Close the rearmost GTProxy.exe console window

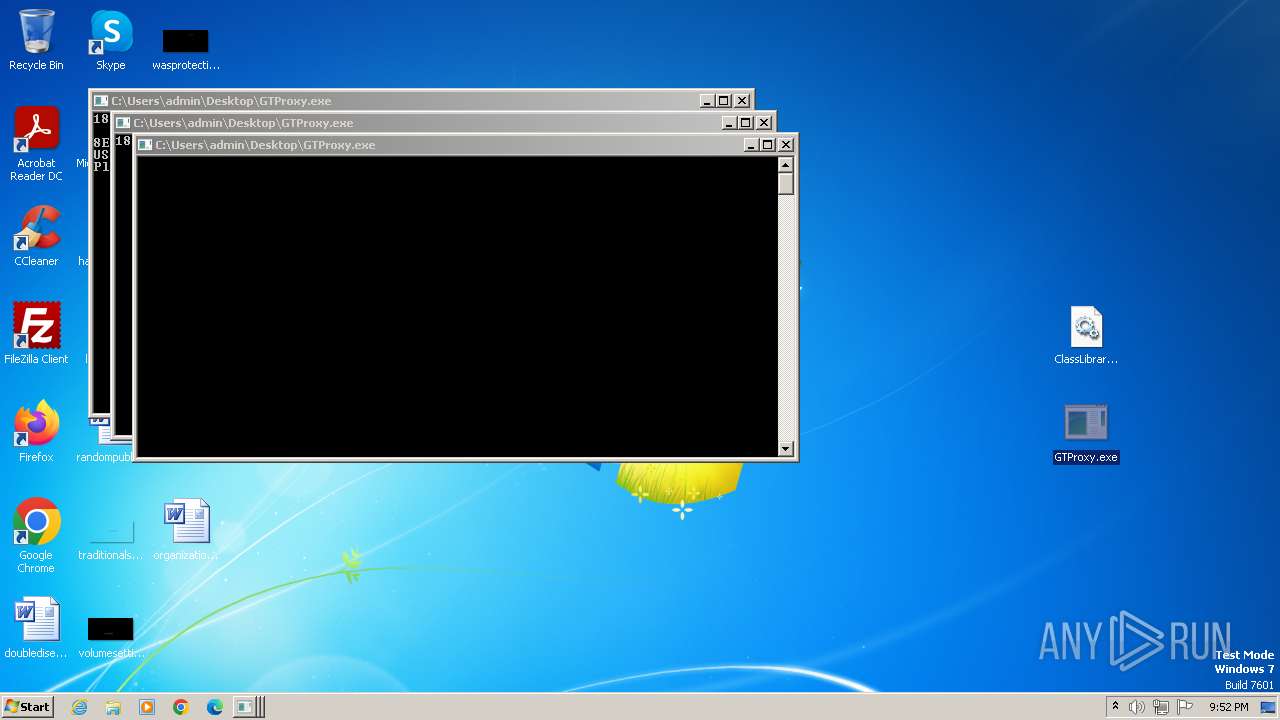point(742,101)
